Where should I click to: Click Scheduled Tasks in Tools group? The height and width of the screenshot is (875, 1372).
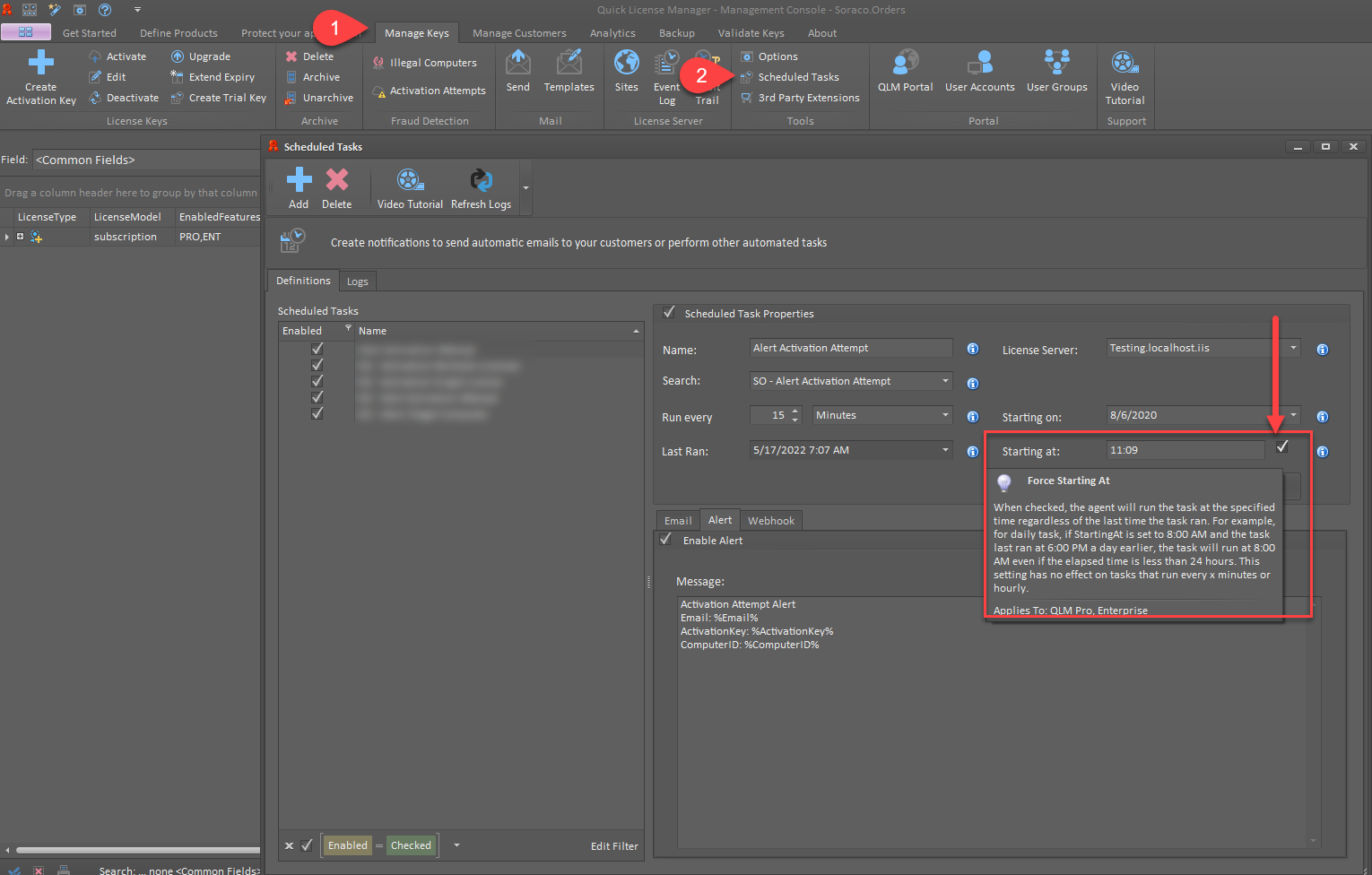pos(798,77)
